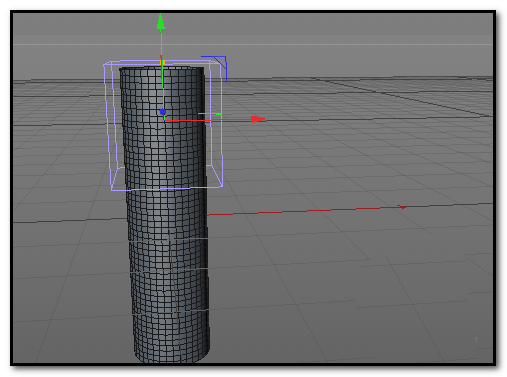The image size is (507, 377).
Task: Click the green Y-axis arrow tip
Action: click(161, 22)
